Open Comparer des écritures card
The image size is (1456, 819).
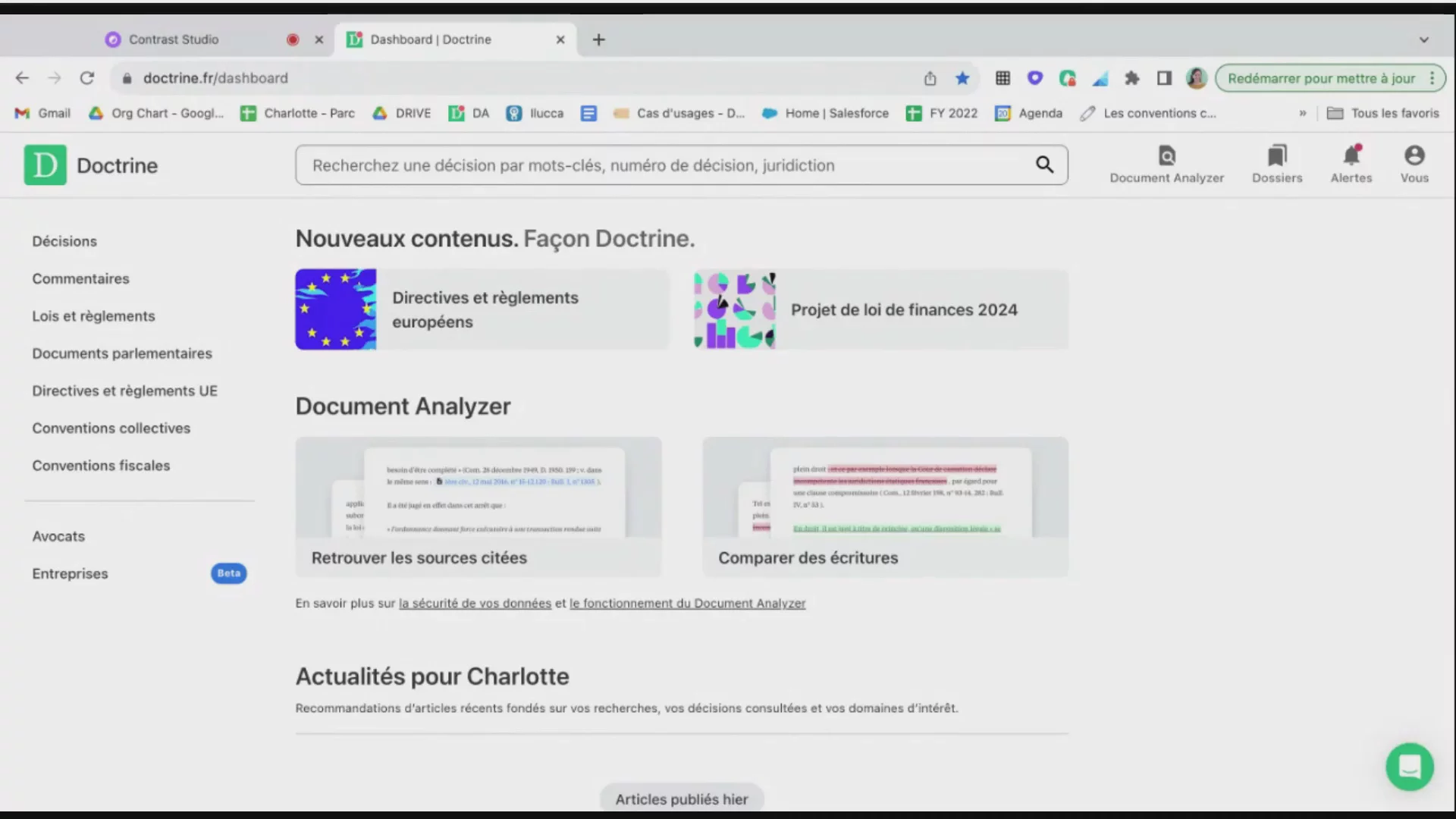pyautogui.click(x=885, y=507)
